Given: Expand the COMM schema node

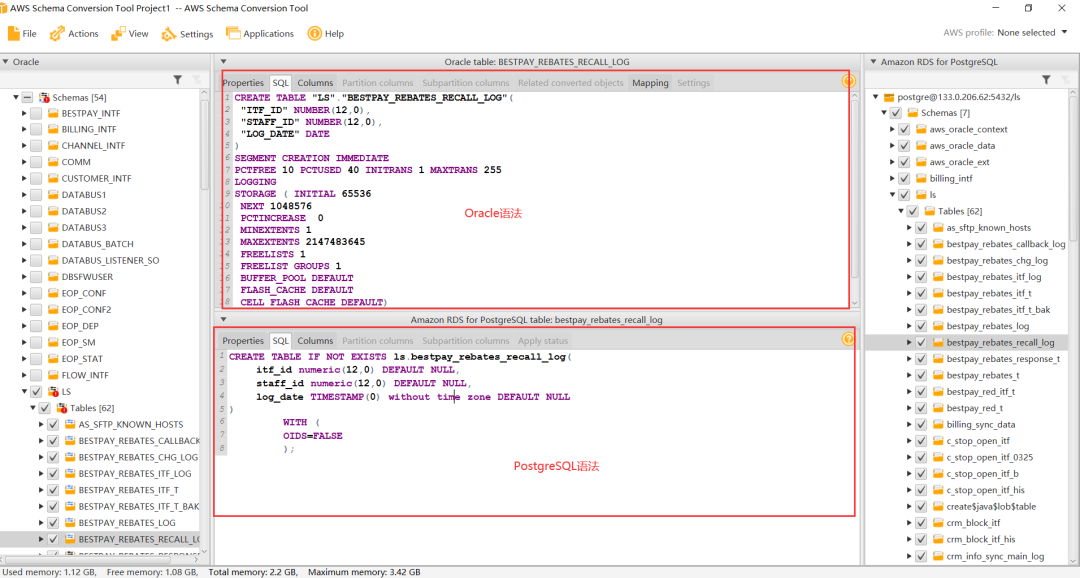Looking at the screenshot, I should 24,162.
